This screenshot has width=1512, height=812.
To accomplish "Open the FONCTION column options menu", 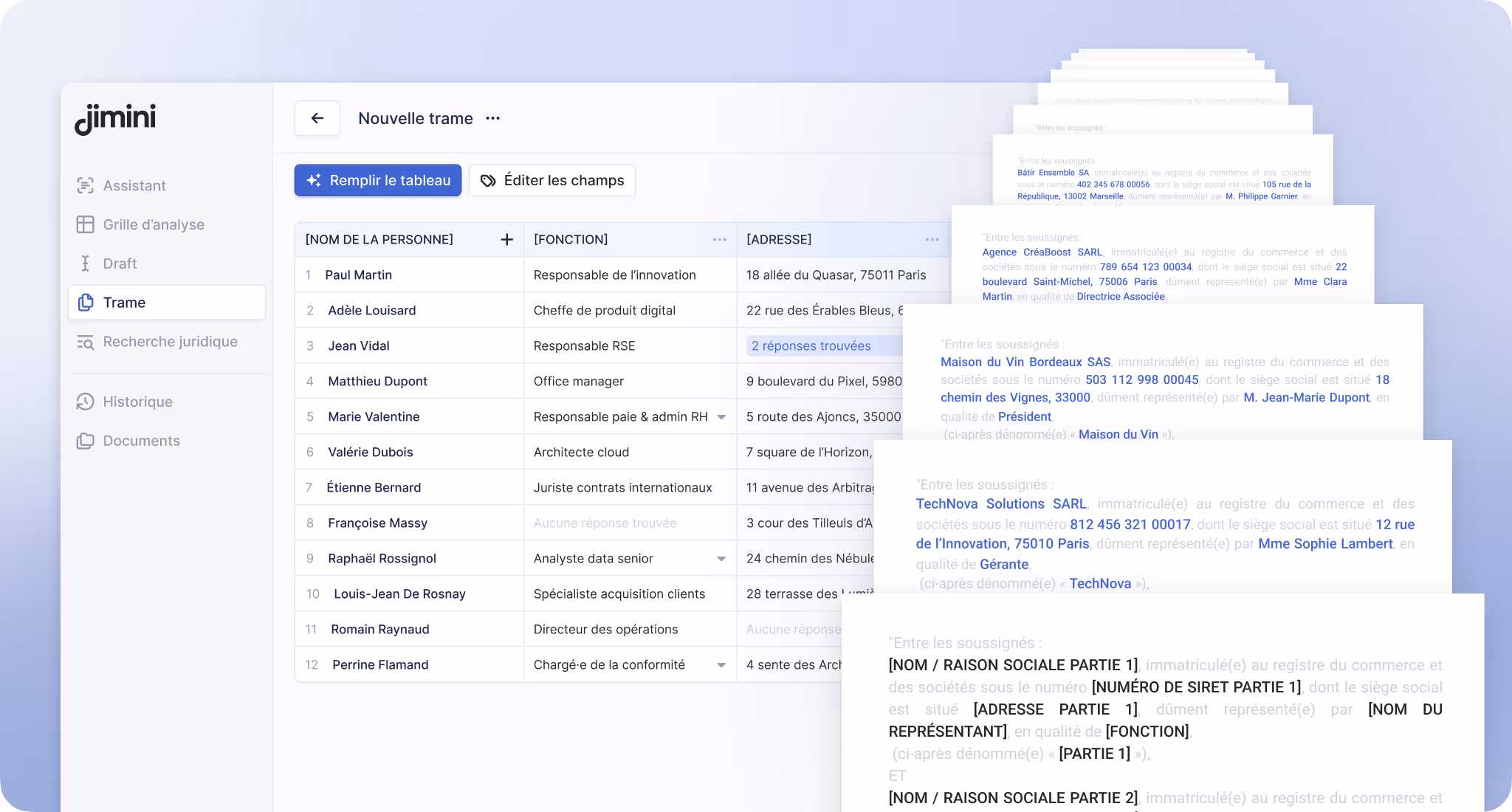I will pyautogui.click(x=719, y=239).
